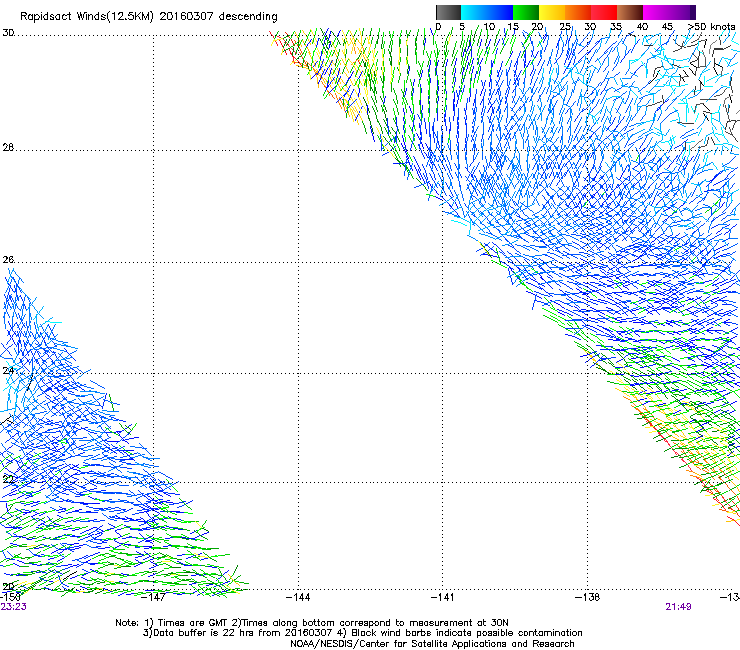Click latitude label '26'
Image resolution: width=740 pixels, height=650 pixels.
[8, 260]
